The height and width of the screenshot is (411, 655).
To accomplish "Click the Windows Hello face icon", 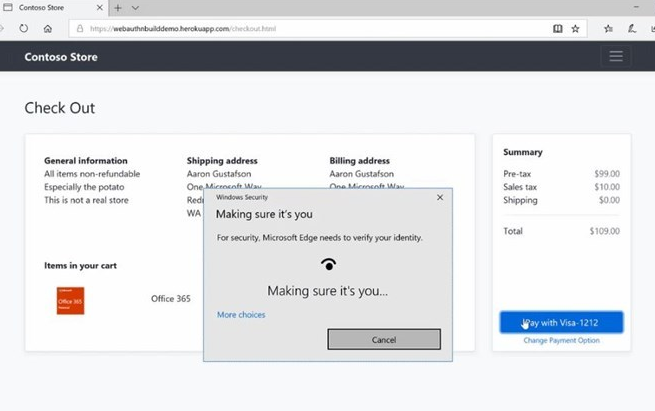I will [x=328, y=264].
